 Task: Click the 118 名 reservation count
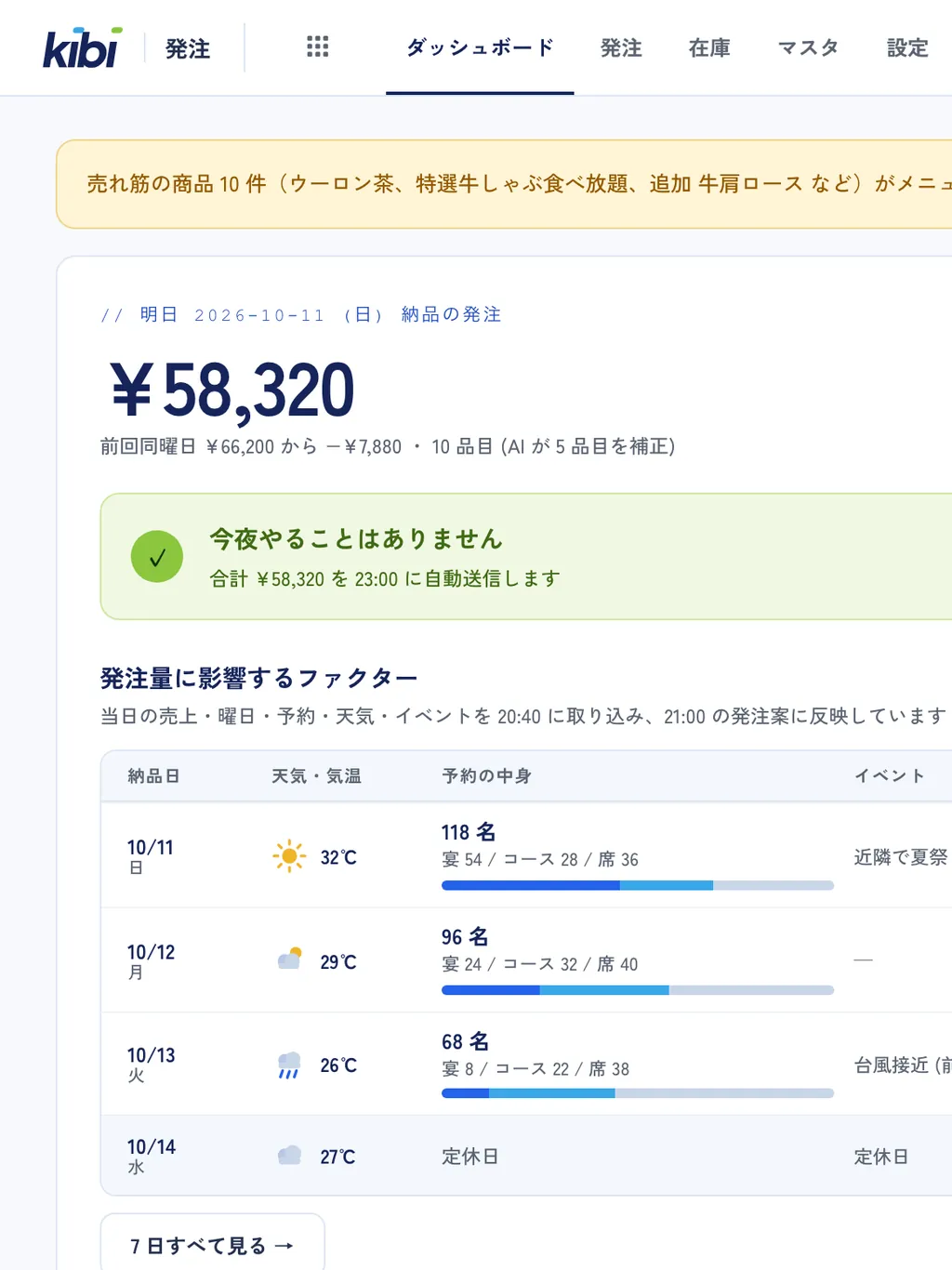click(469, 832)
